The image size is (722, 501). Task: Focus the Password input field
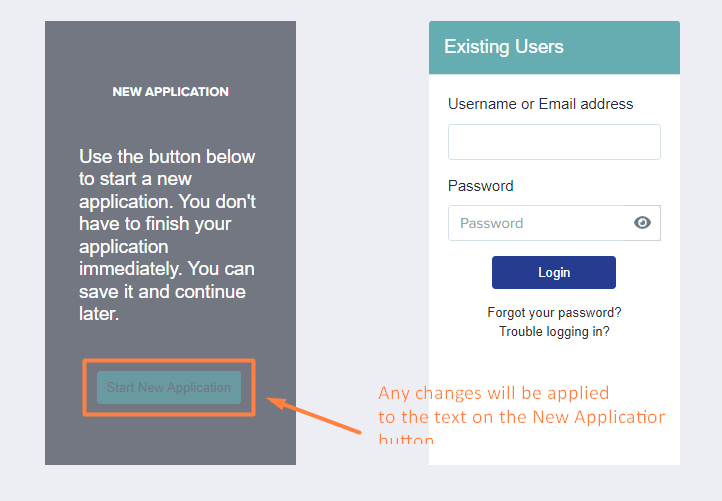coord(536,223)
